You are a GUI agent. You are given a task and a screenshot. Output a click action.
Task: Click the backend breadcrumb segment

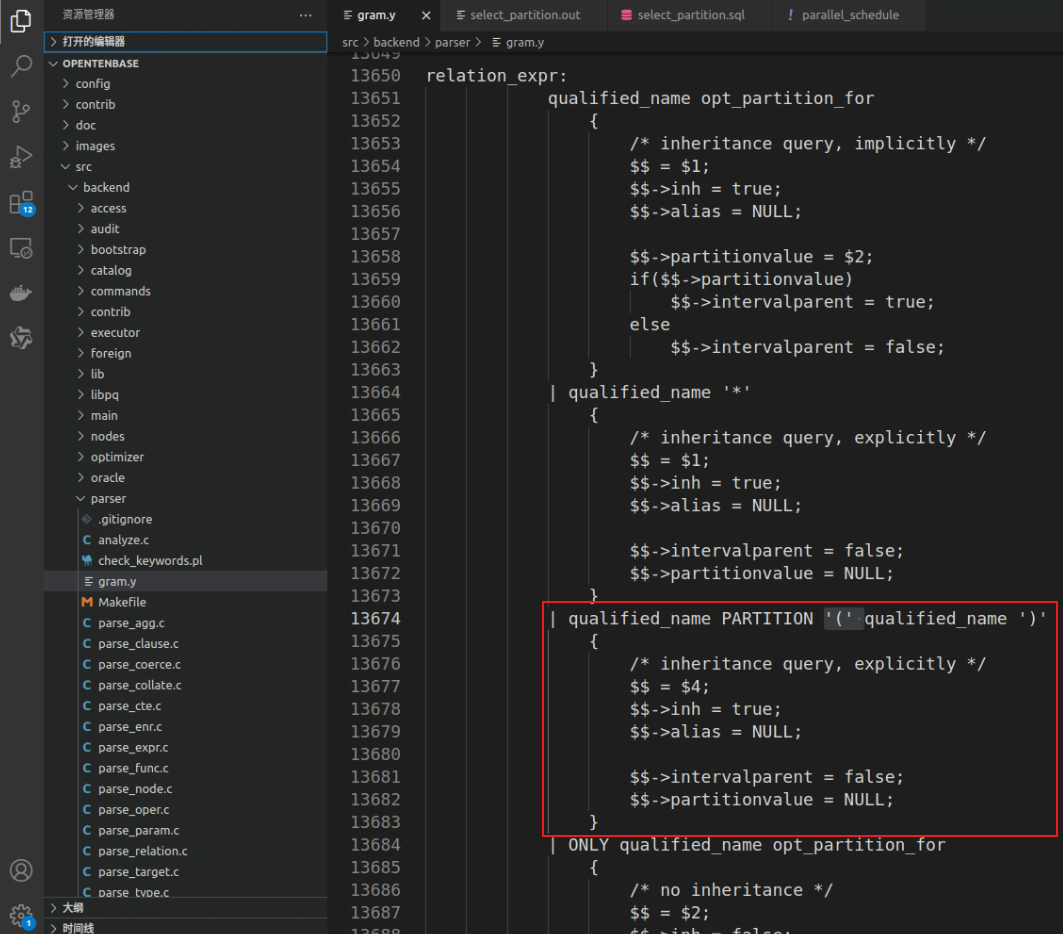(x=396, y=42)
